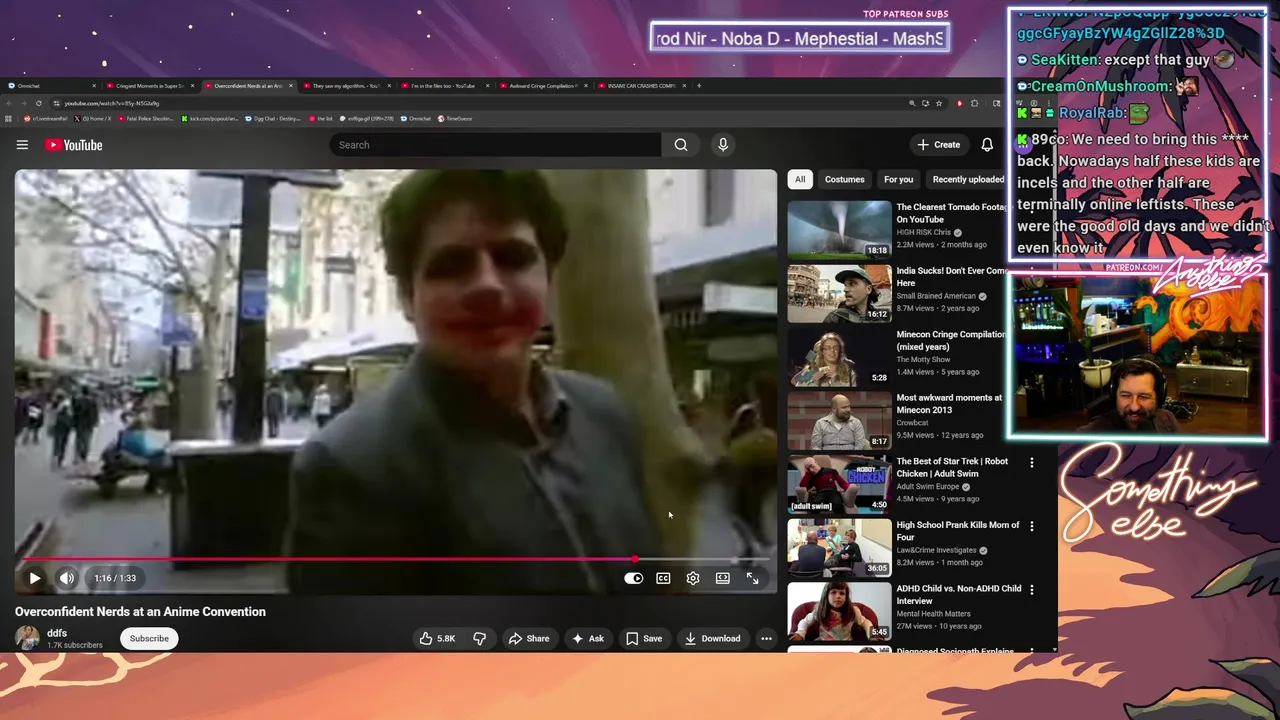Open options menu for ADHD Child video
This screenshot has height=720, width=1280.
click(1032, 590)
